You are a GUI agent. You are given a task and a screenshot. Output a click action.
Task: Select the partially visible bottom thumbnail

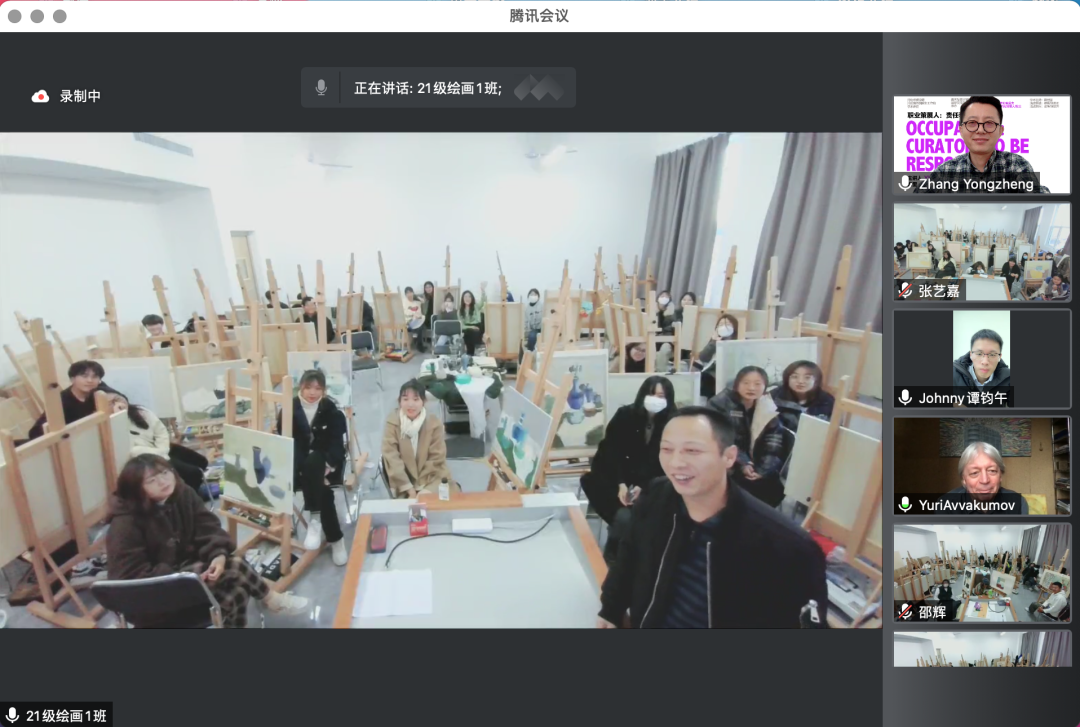click(982, 648)
